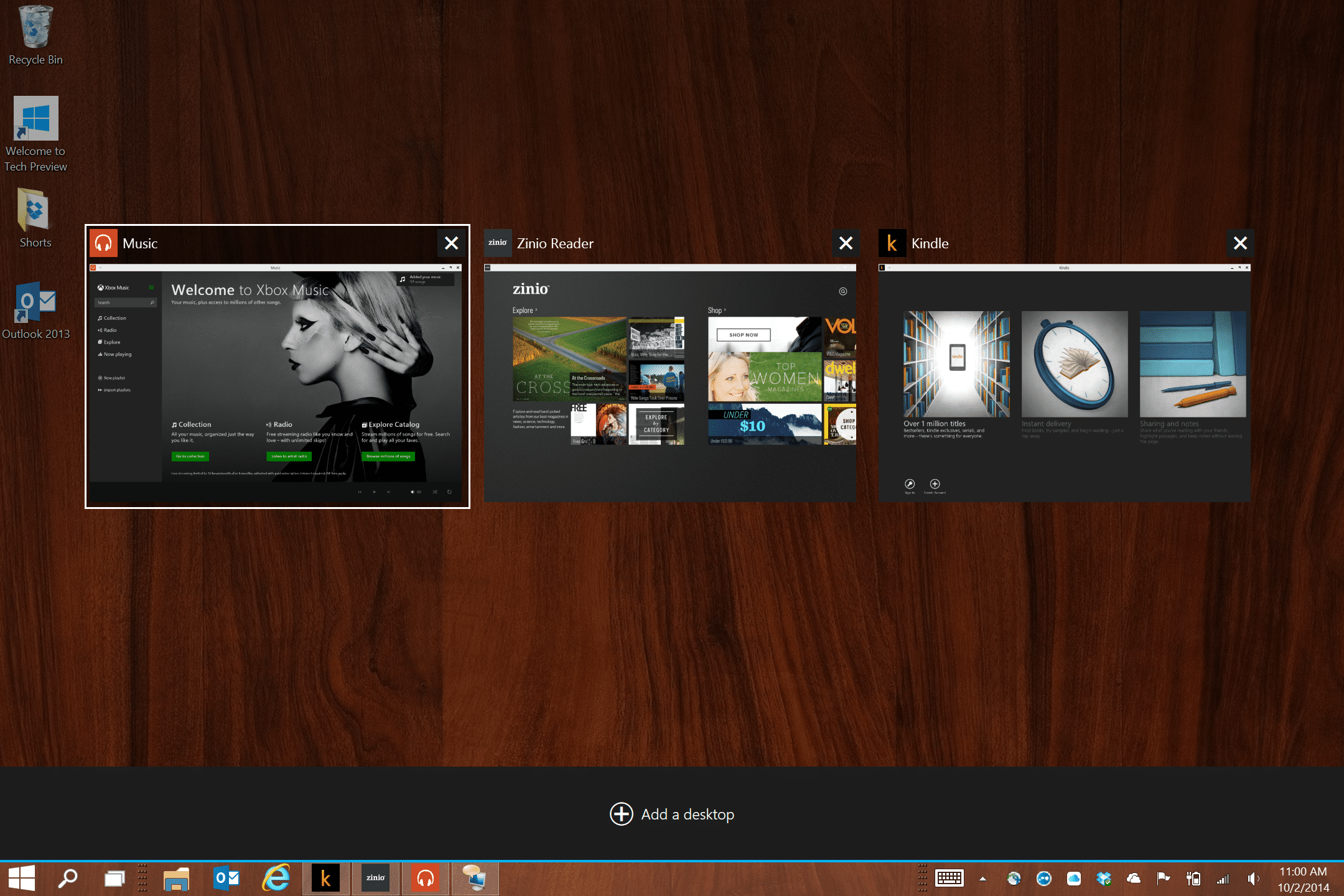Select Recycle Bin desktop icon
Screen dimensions: 1344x896
[35, 35]
